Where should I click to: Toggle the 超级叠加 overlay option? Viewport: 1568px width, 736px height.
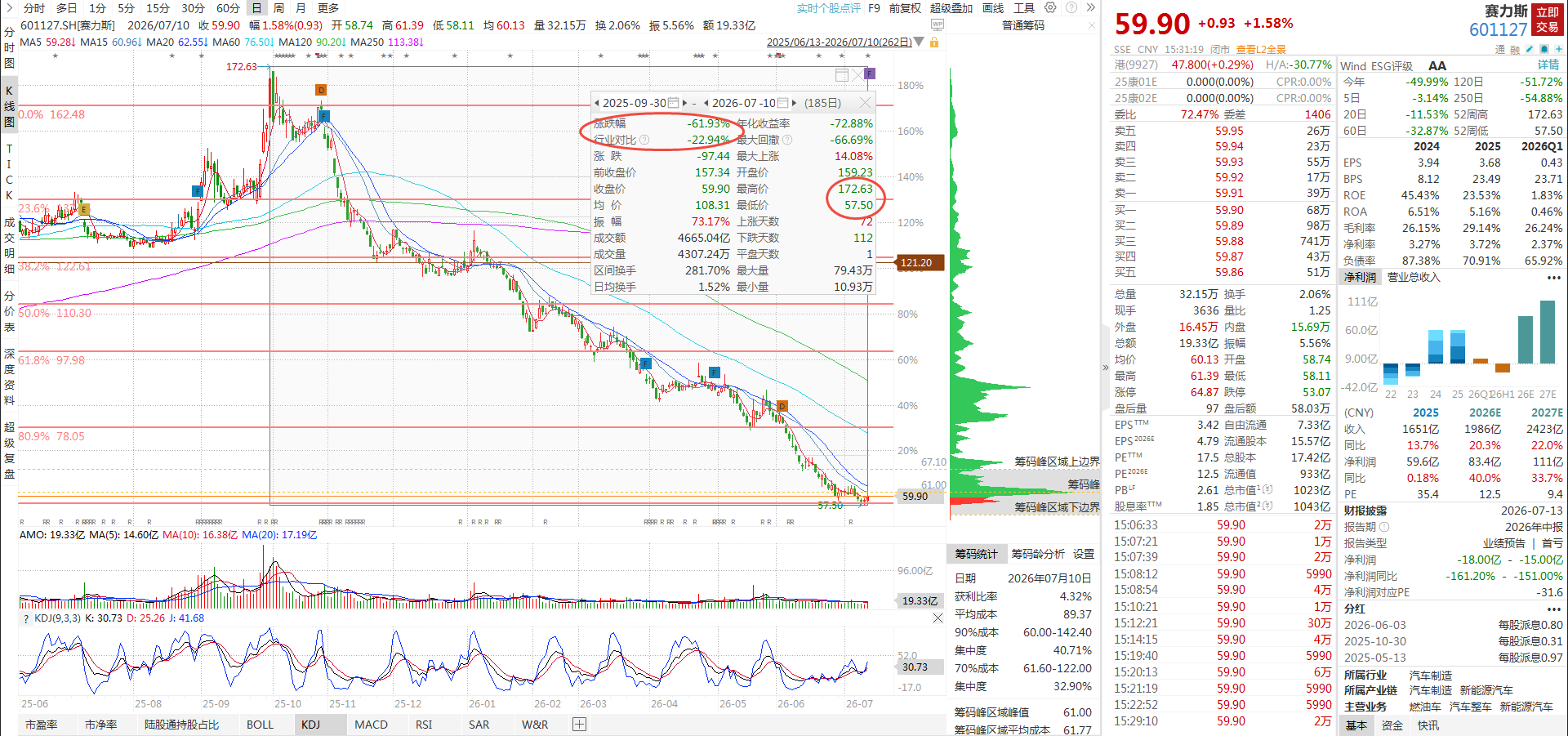[x=951, y=8]
